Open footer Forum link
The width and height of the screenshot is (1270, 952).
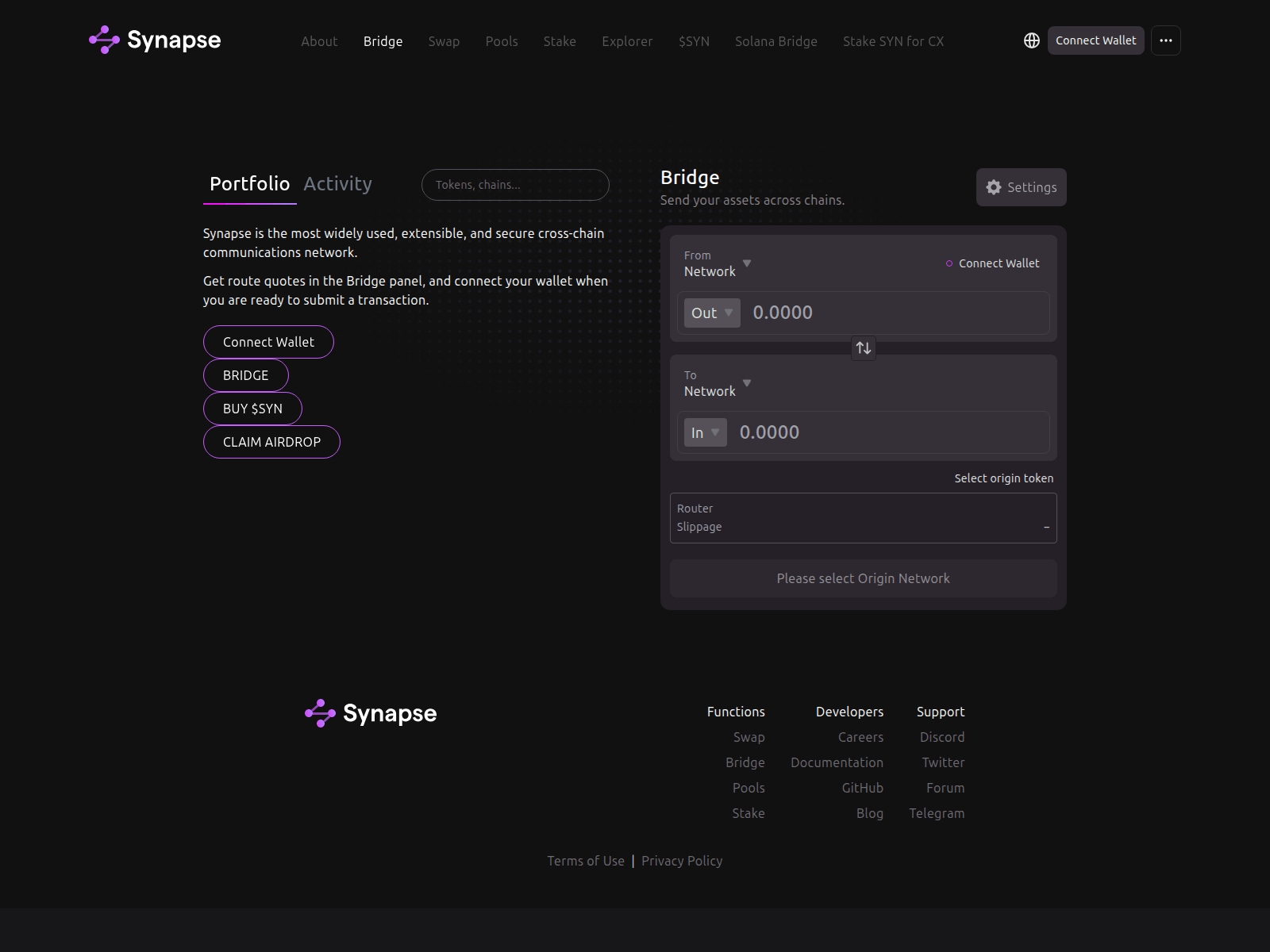click(x=945, y=788)
